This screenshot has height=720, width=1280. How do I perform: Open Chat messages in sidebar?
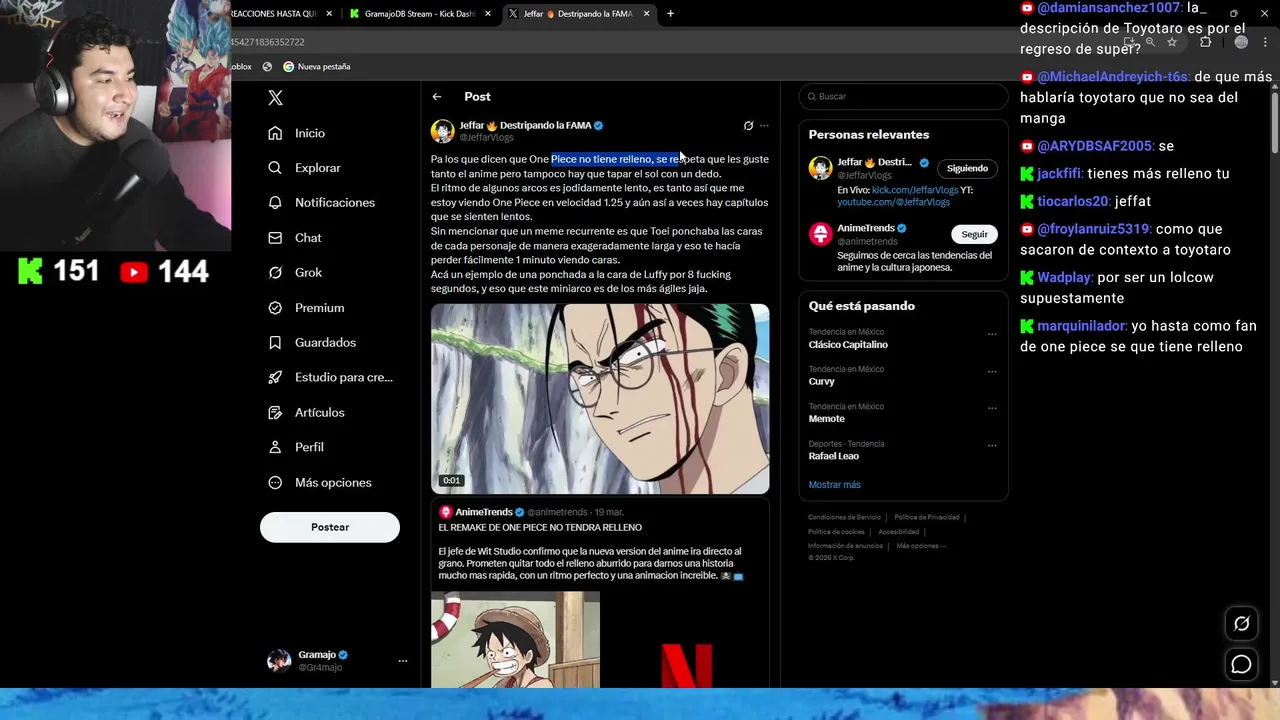pos(295,238)
